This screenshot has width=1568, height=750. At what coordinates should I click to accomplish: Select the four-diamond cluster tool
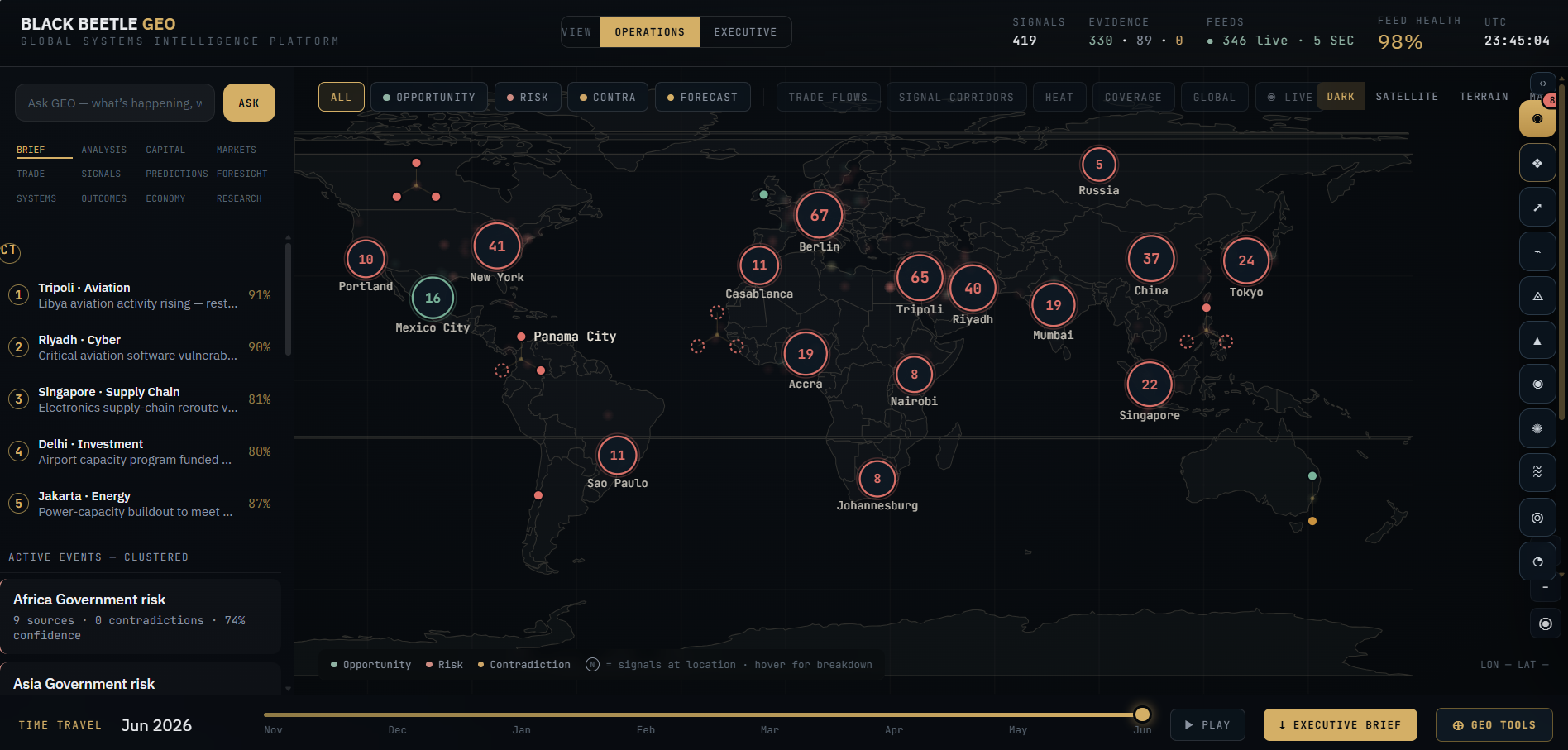pyautogui.click(x=1537, y=163)
